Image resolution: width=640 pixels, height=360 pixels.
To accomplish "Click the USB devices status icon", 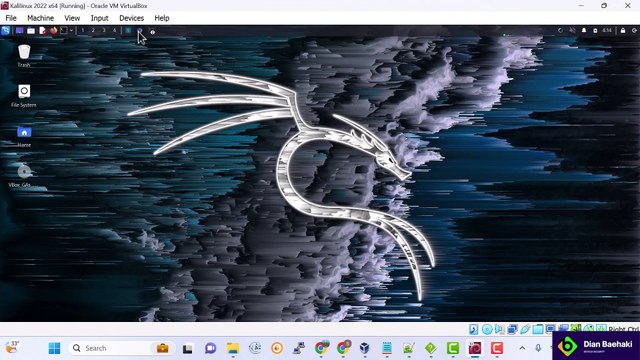I will coord(525,329).
